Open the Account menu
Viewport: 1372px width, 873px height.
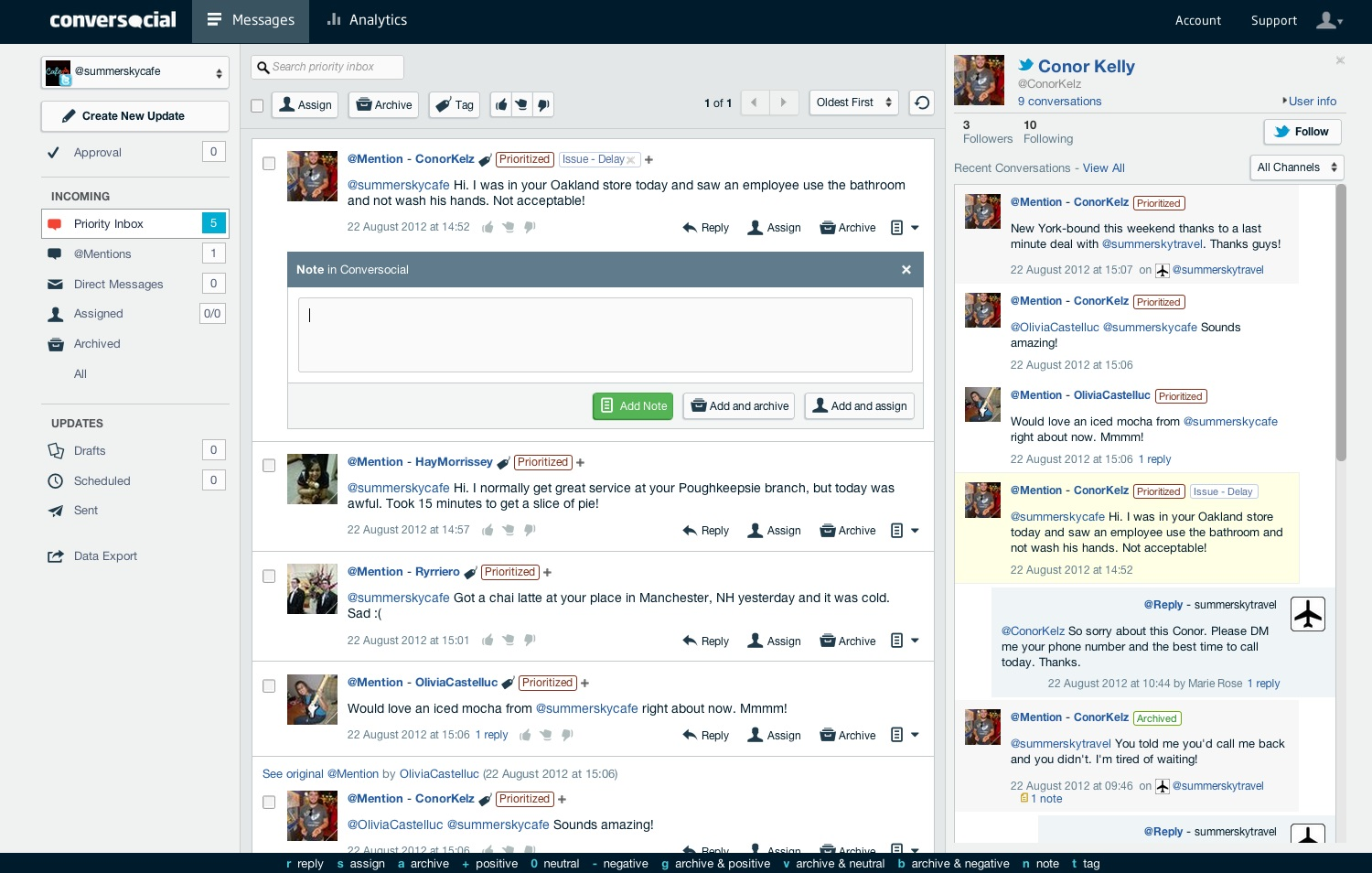point(1198,20)
